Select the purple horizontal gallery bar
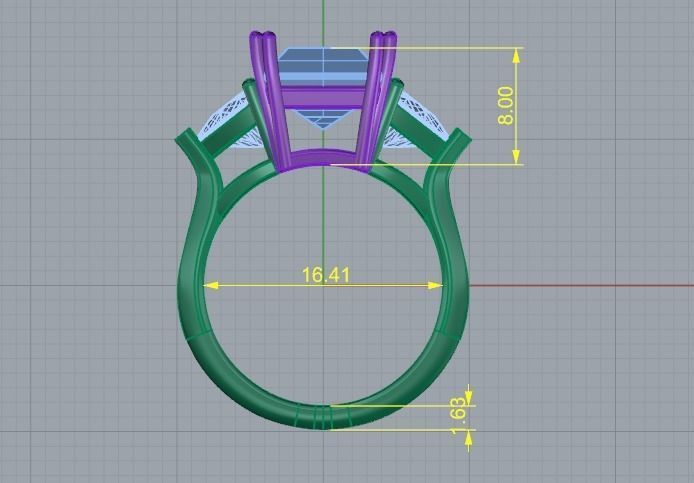The image size is (694, 483). point(323,98)
